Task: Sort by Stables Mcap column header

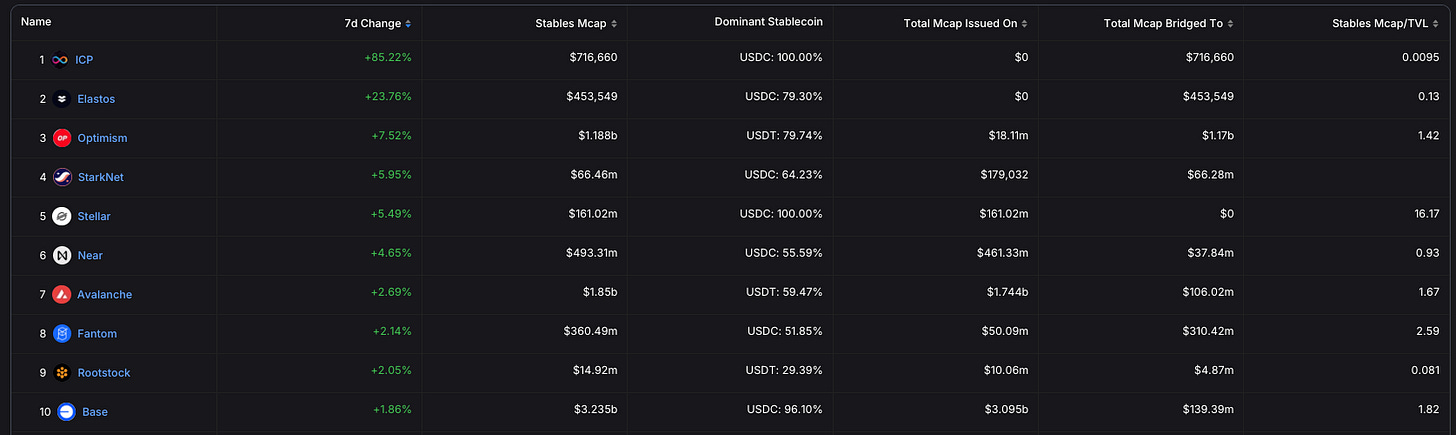Action: (576, 23)
